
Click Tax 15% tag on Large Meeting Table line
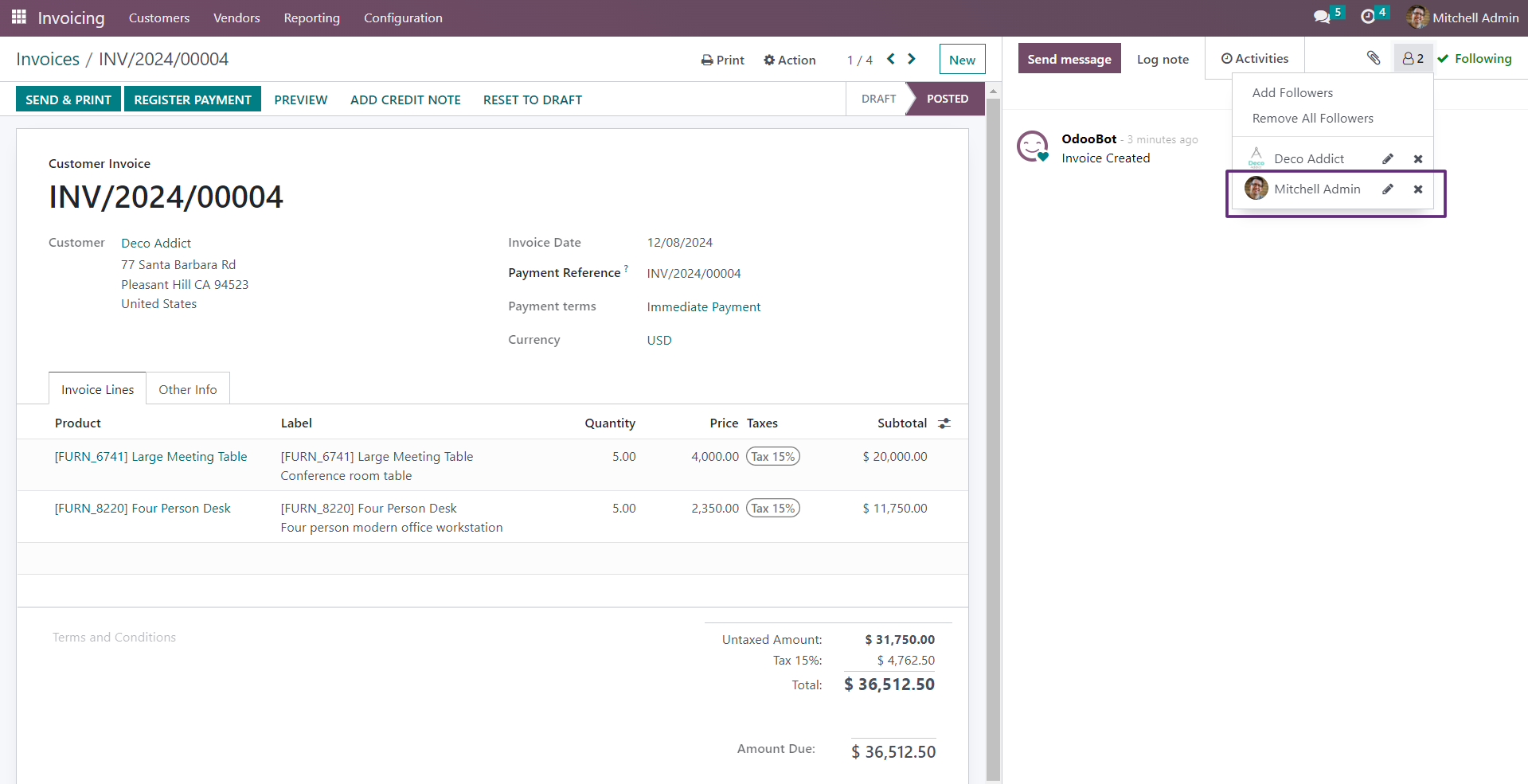773,457
